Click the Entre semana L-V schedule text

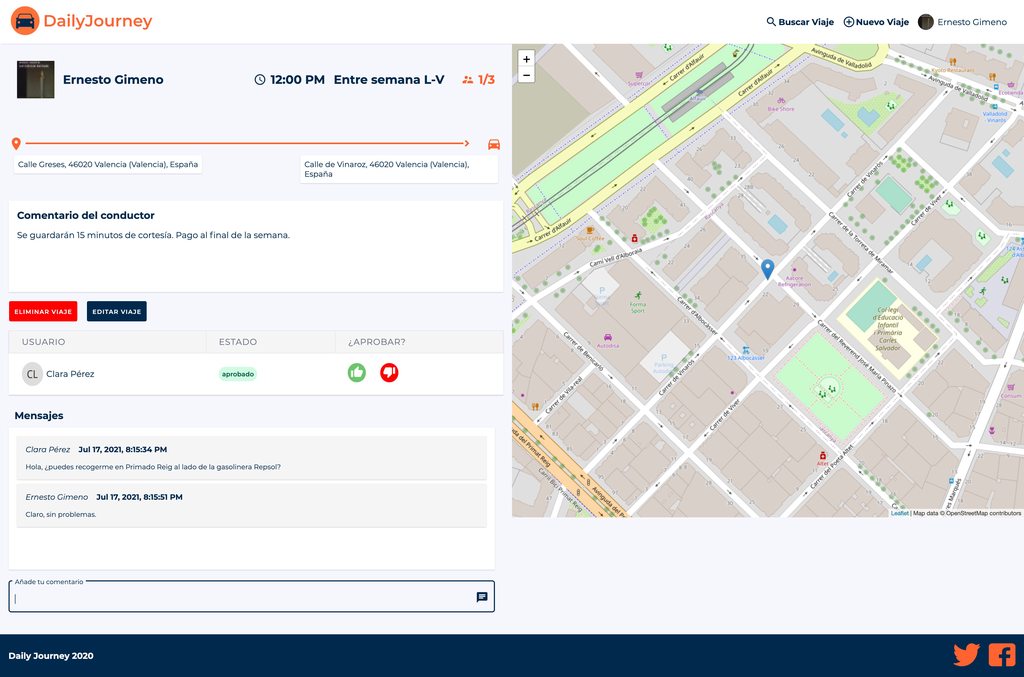[x=389, y=80]
